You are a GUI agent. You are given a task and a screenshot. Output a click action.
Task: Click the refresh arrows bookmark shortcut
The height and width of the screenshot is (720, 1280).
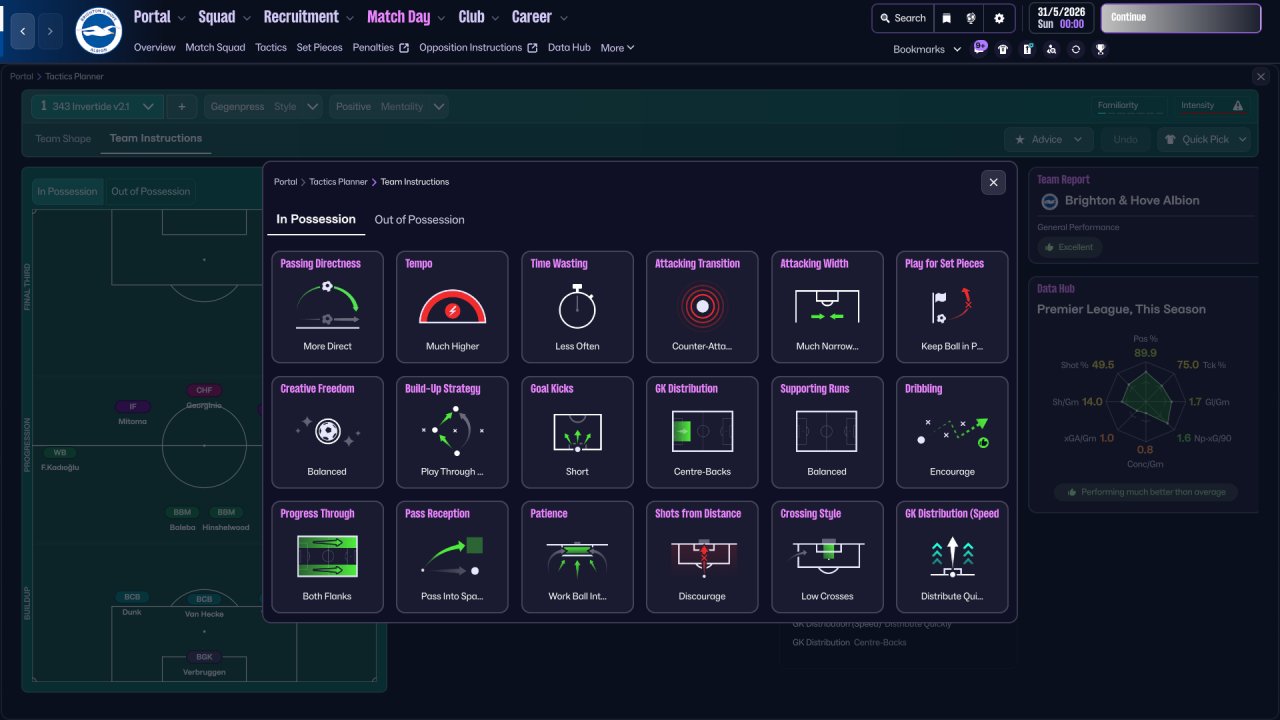tap(1076, 49)
